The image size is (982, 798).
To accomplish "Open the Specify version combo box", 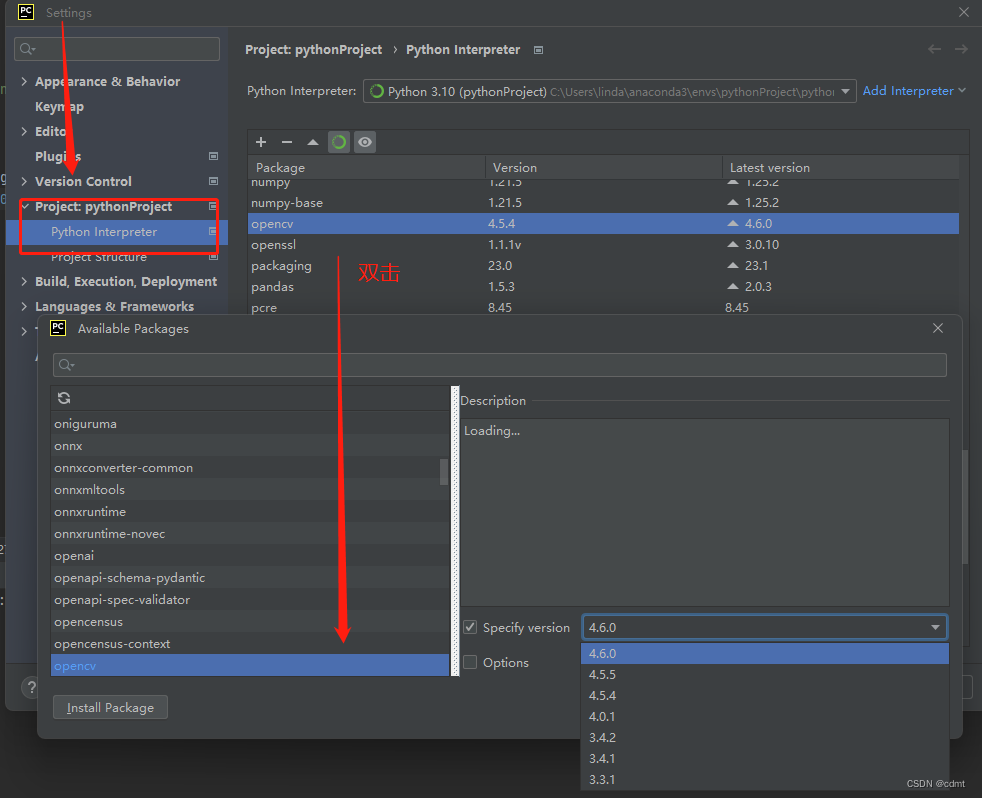I will point(765,627).
